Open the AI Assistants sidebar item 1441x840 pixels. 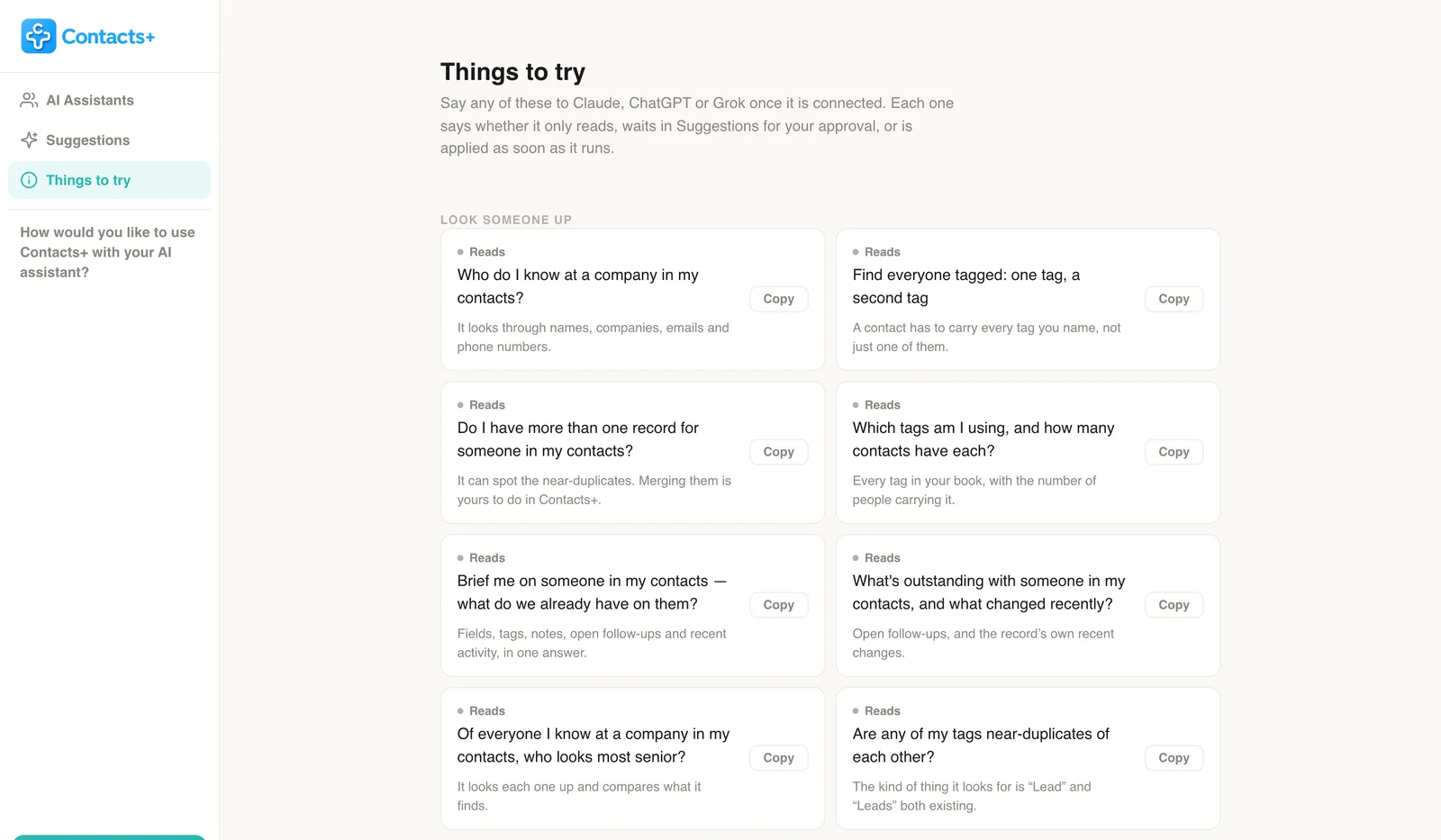pos(109,100)
